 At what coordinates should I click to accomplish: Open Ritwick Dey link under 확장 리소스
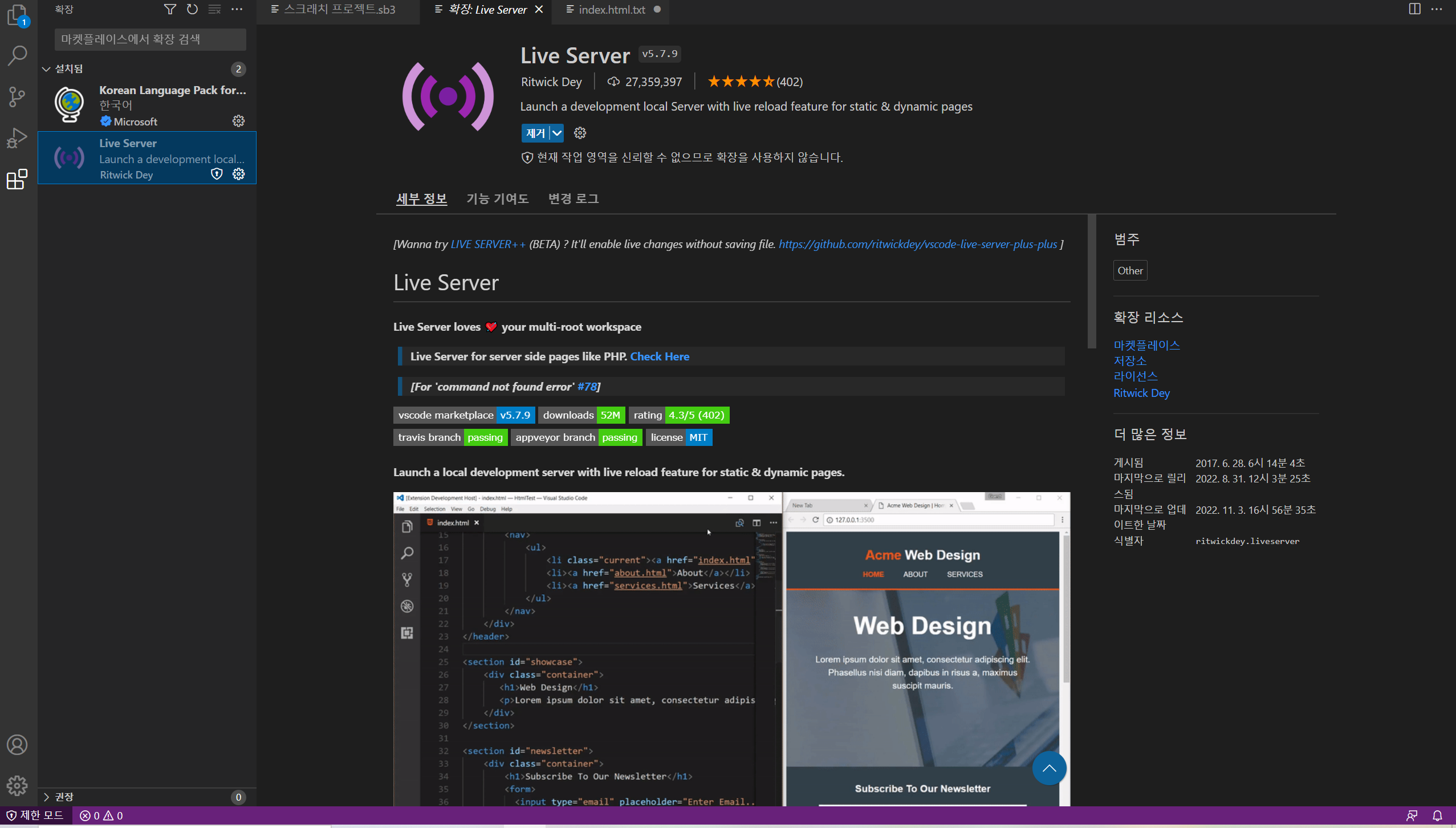click(1141, 393)
